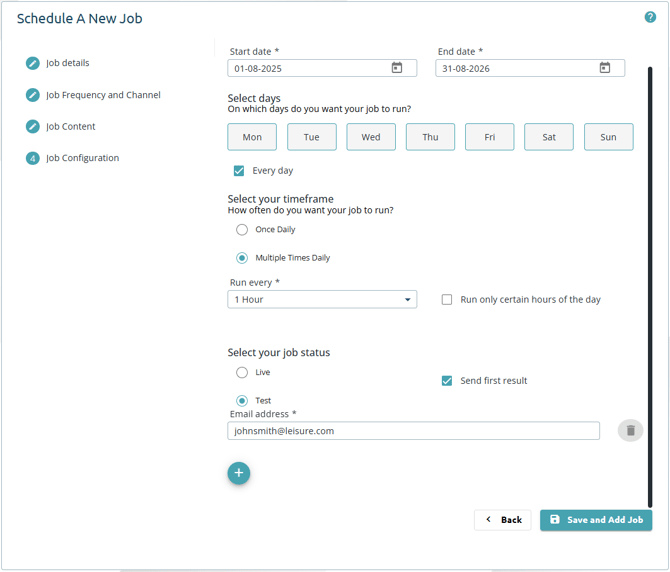
Task: Toggle the Mon day button
Action: tap(252, 137)
